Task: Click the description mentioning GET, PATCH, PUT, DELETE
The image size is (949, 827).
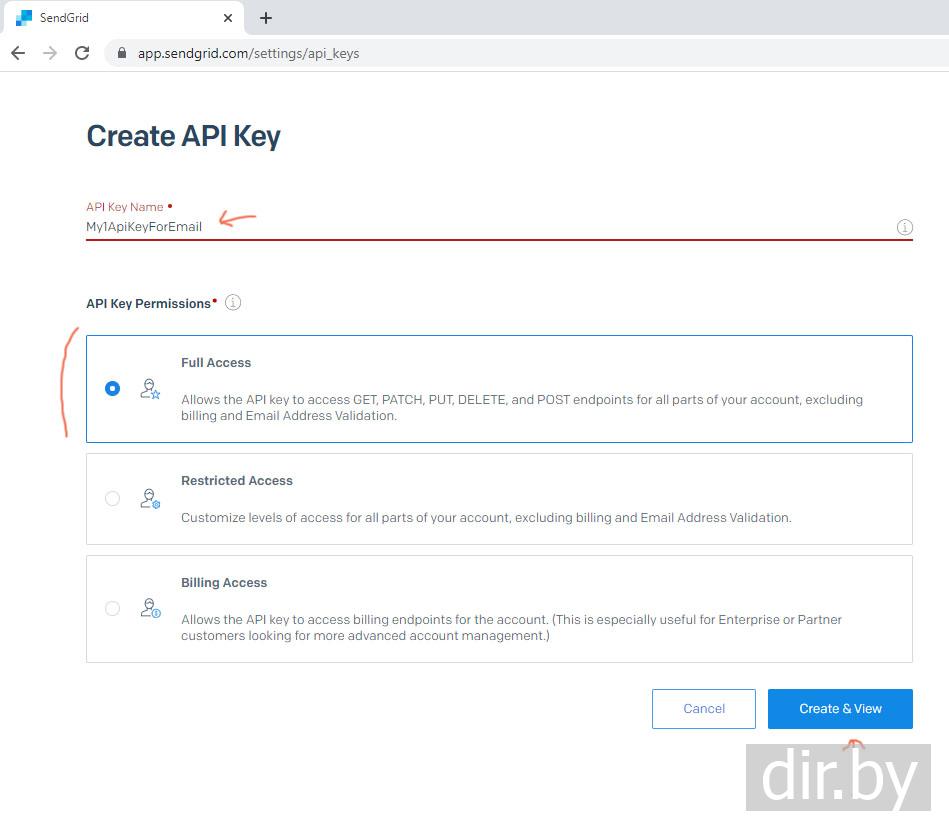Action: point(522,407)
